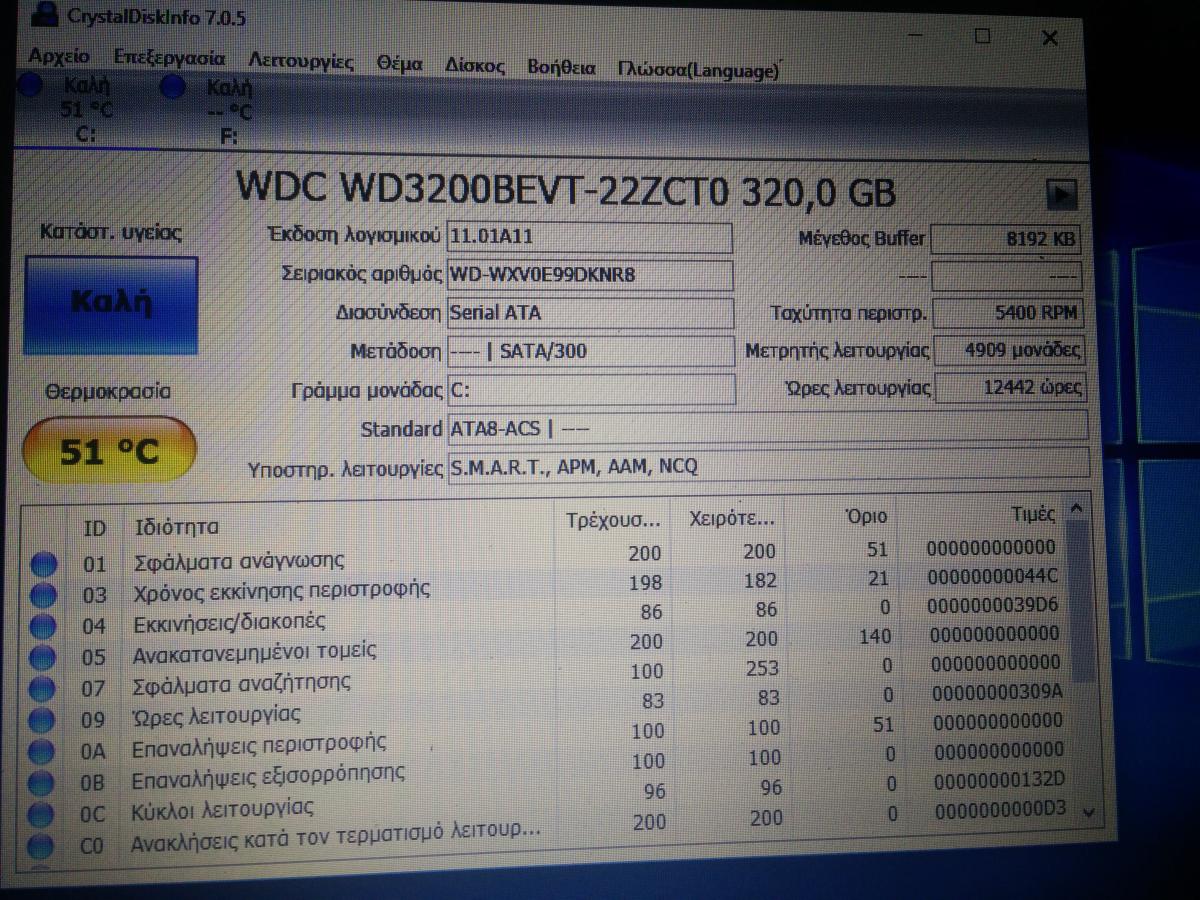This screenshot has width=1200, height=900.
Task: Select the Ώρες λειτουργίας attribute row
Action: point(545,706)
